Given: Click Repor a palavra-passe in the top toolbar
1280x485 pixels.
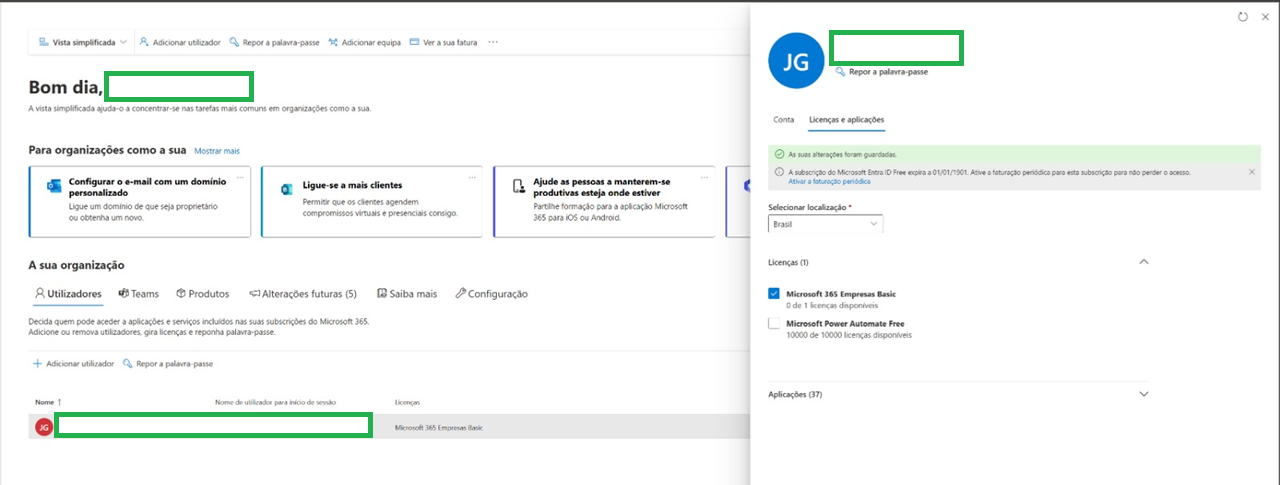Looking at the screenshot, I should [274, 43].
